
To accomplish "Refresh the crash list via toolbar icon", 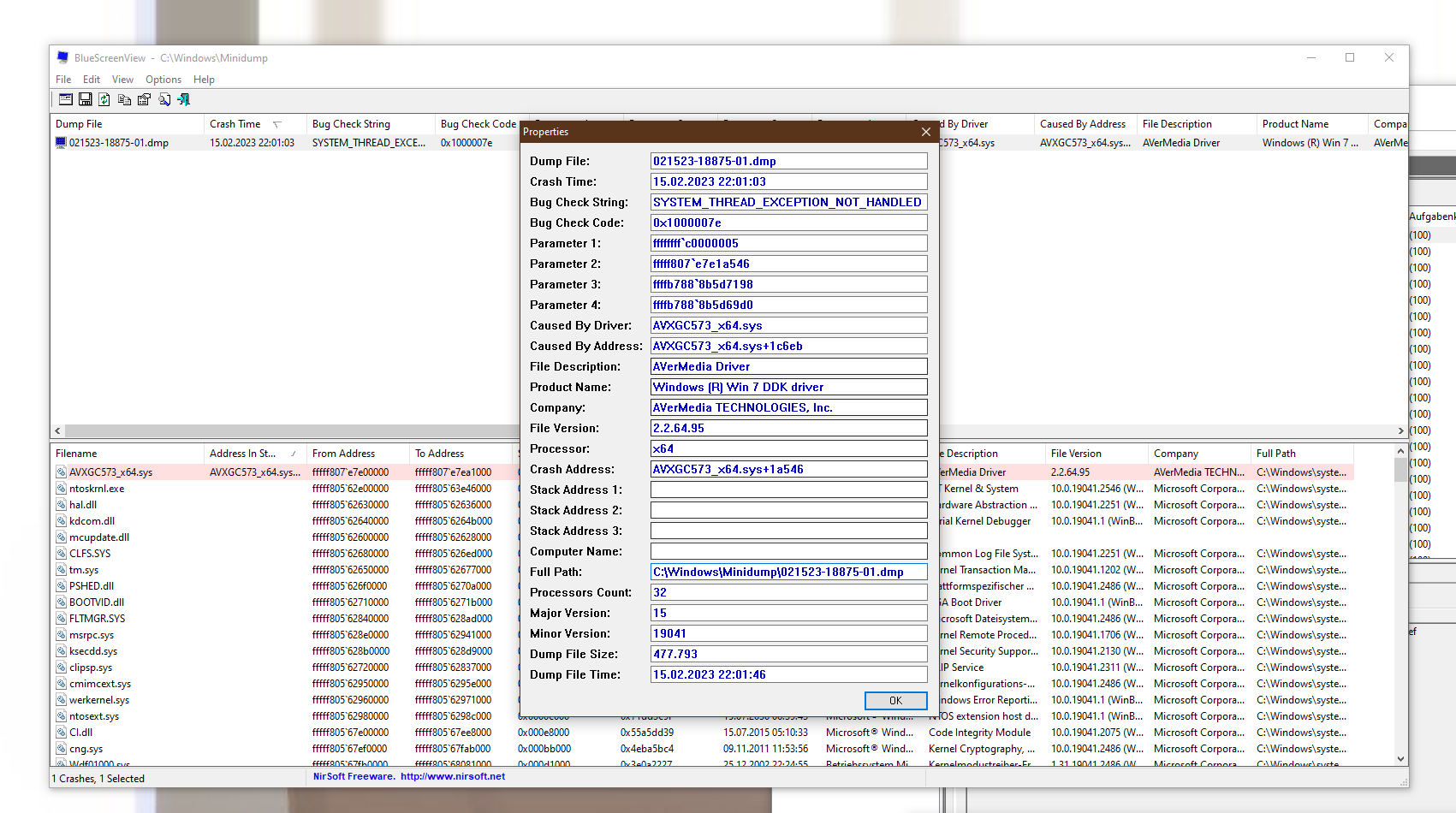I will click(104, 100).
